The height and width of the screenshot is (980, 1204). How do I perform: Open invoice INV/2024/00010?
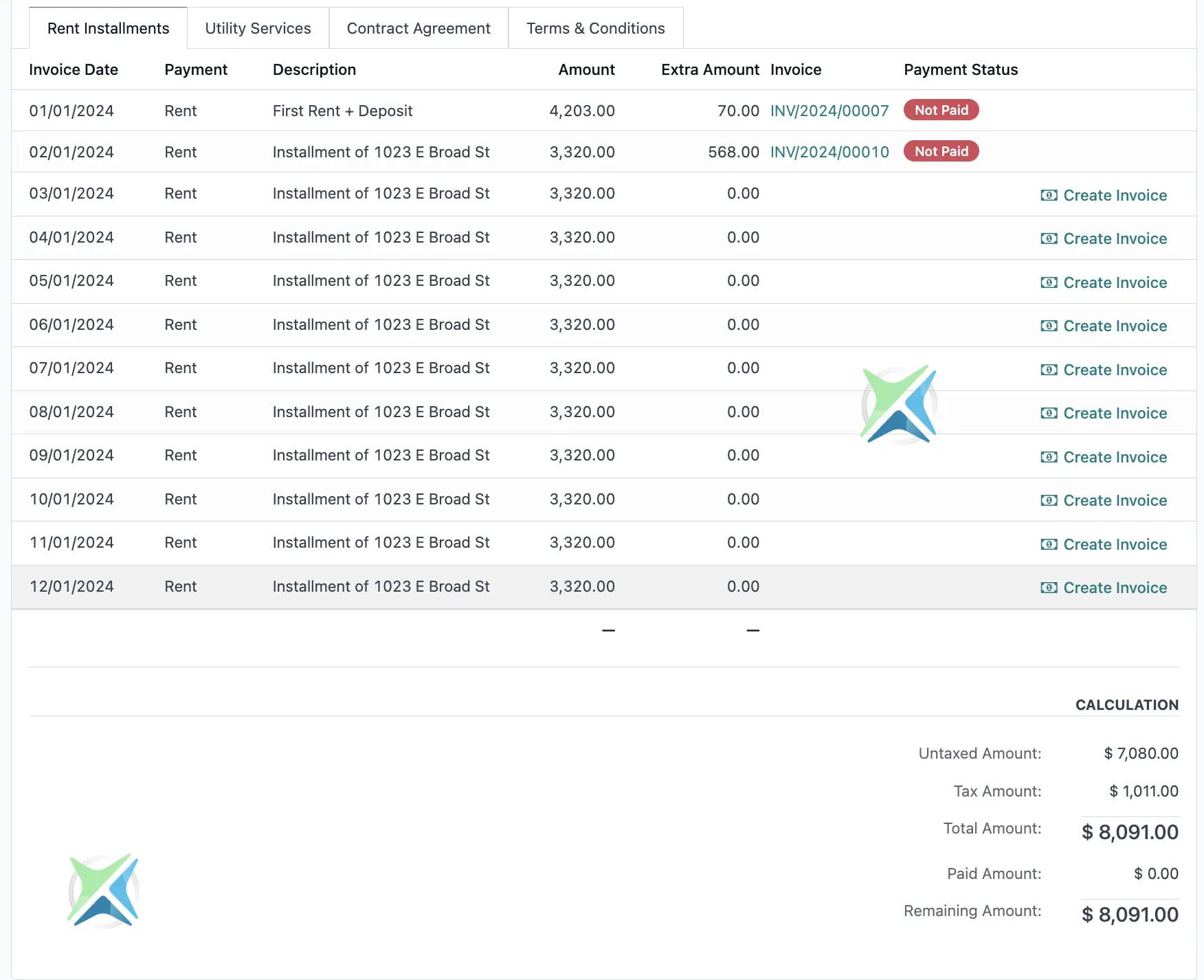(x=829, y=152)
